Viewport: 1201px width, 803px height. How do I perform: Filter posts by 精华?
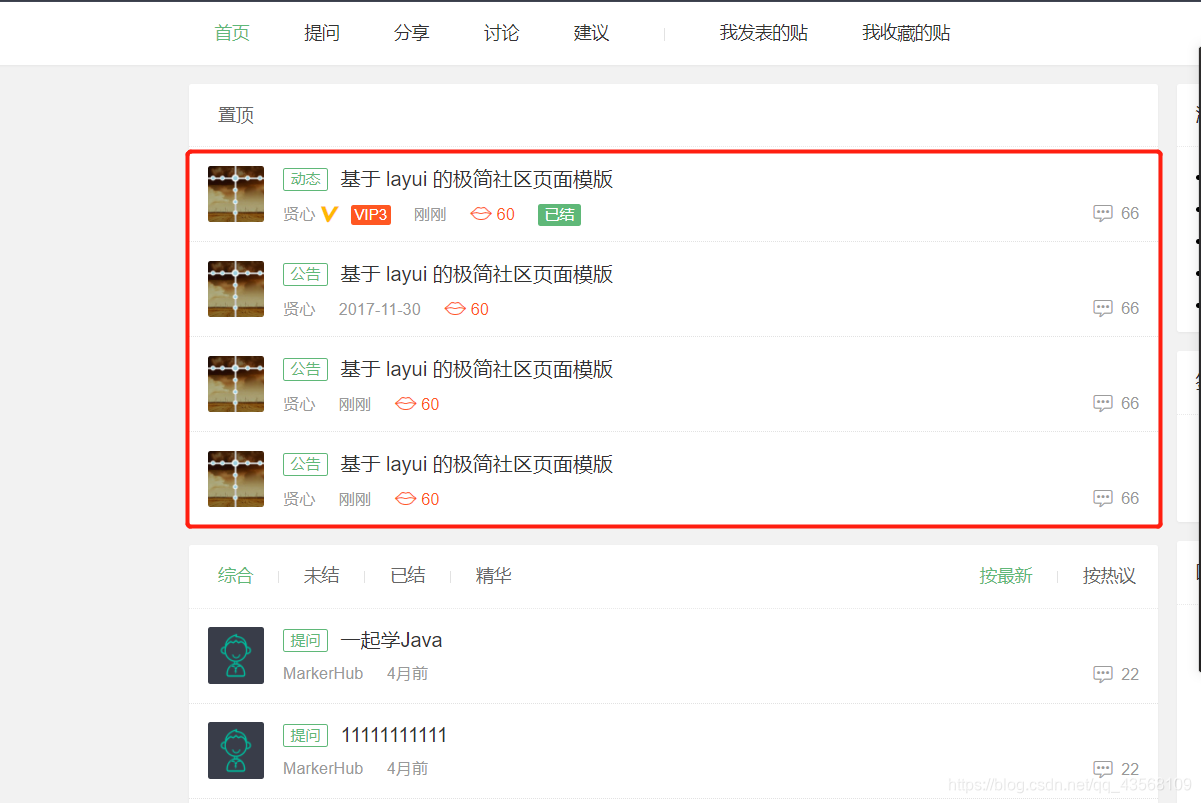[x=494, y=575]
